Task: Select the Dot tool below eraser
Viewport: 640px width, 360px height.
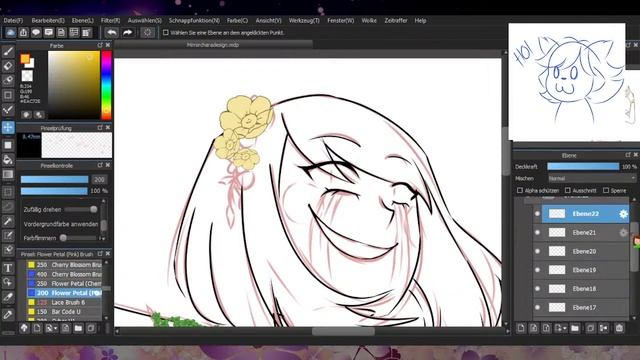Action: coord(8,80)
